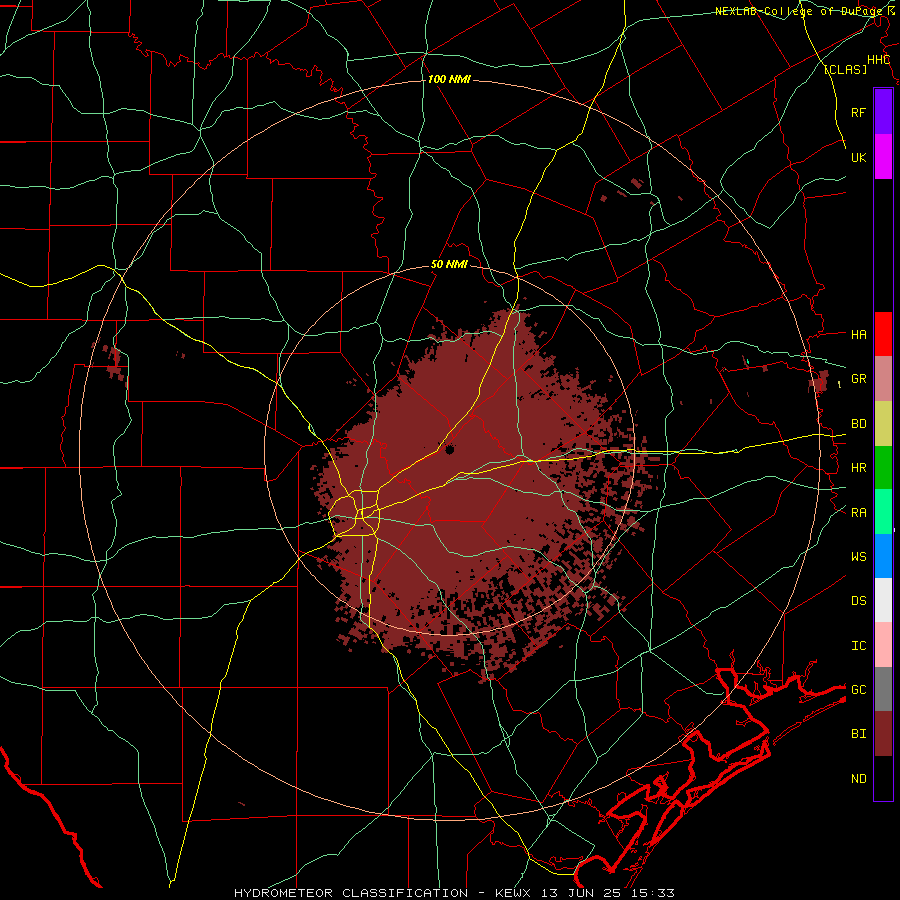Viewport: 900px width, 900px height.
Task: Click the black radar site dot
Action: (x=449, y=449)
